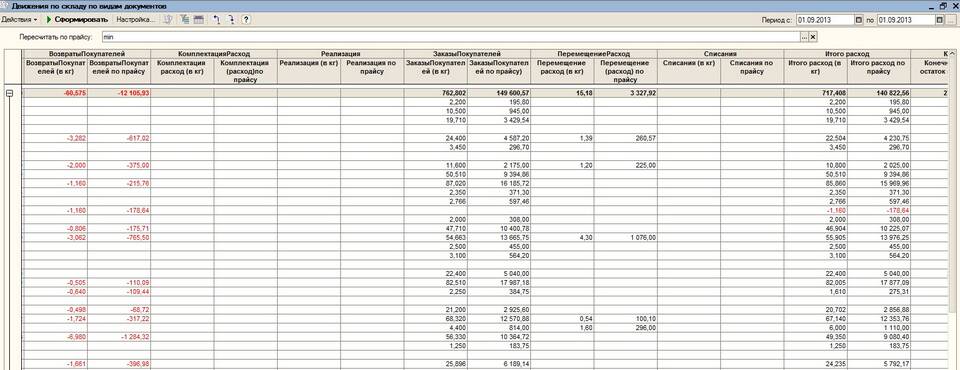Click the table header layout icon
This screenshot has width=960, height=370.
[x=198, y=20]
